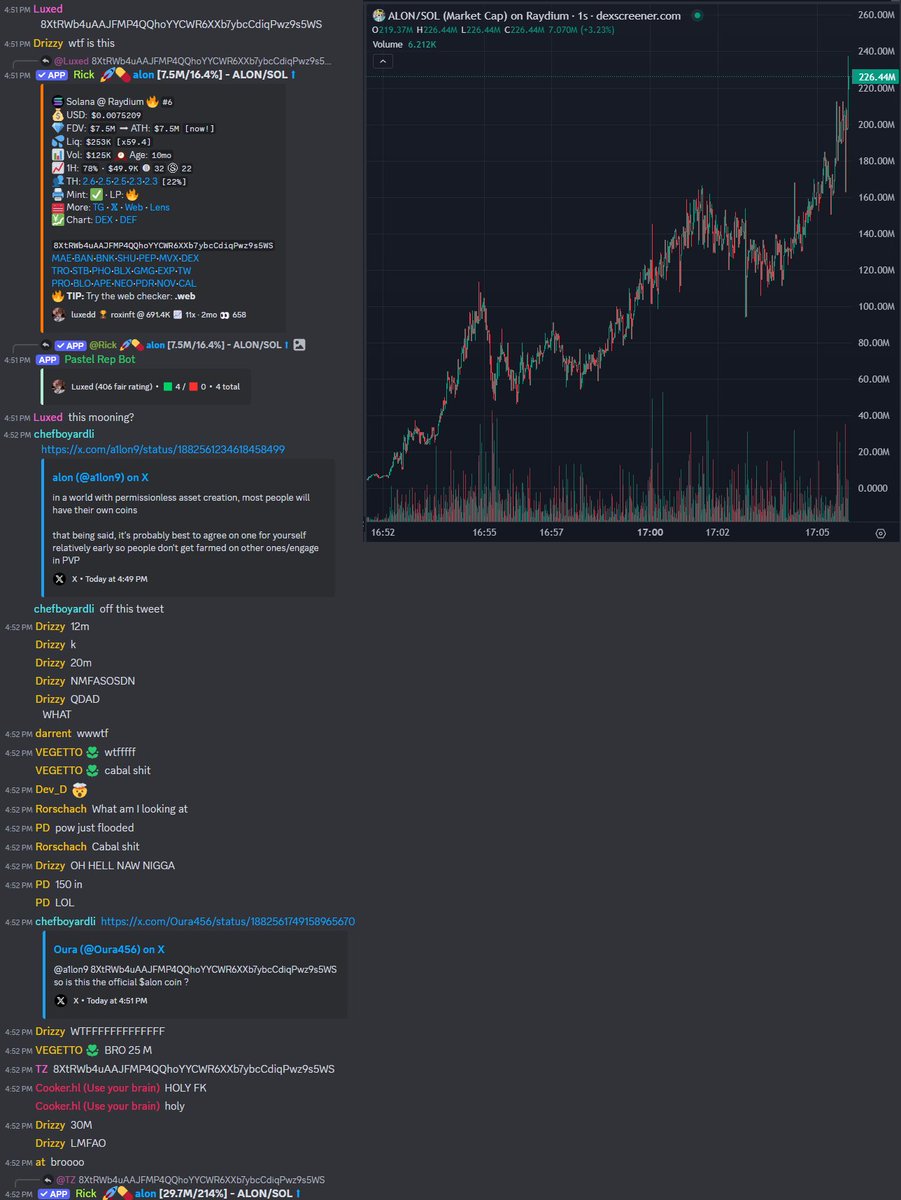
Task: Open the TRO trading bot link
Action: (x=60, y=271)
